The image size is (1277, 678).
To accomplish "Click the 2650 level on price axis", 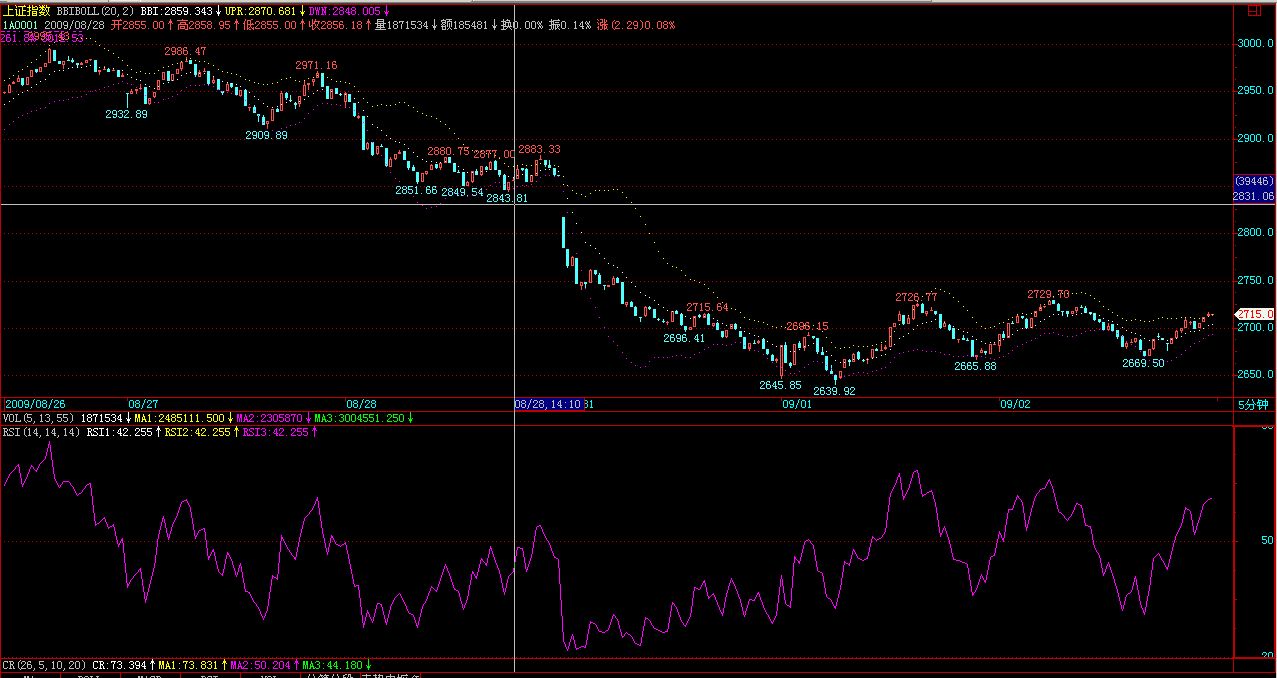I will (x=1254, y=375).
